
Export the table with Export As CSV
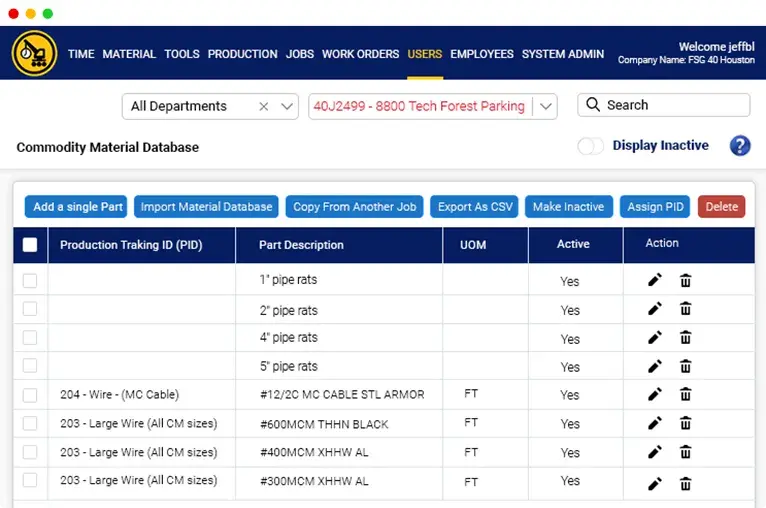coord(474,207)
